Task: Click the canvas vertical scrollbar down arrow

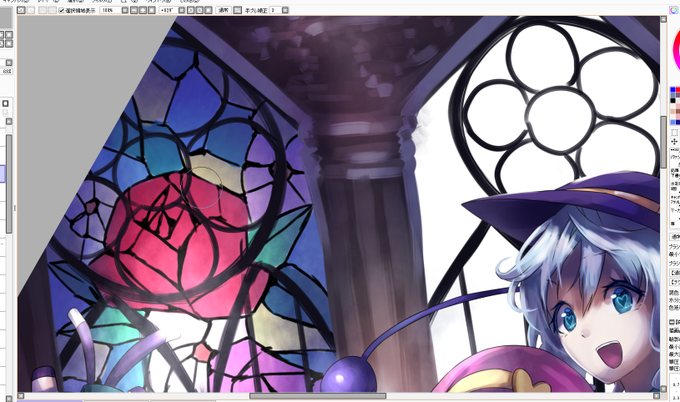Action: tap(664, 389)
